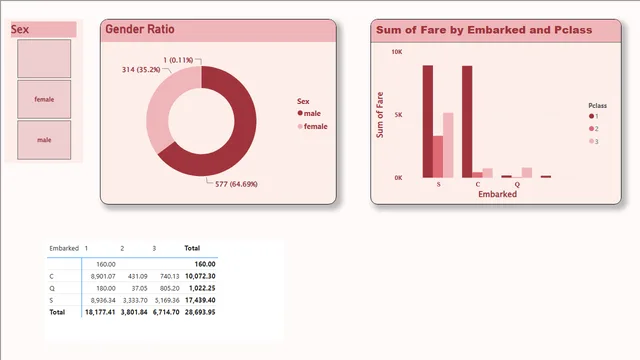Viewport: 640px width, 360px height.
Task: Click the C label on the Embarked axis
Action: pos(478,184)
